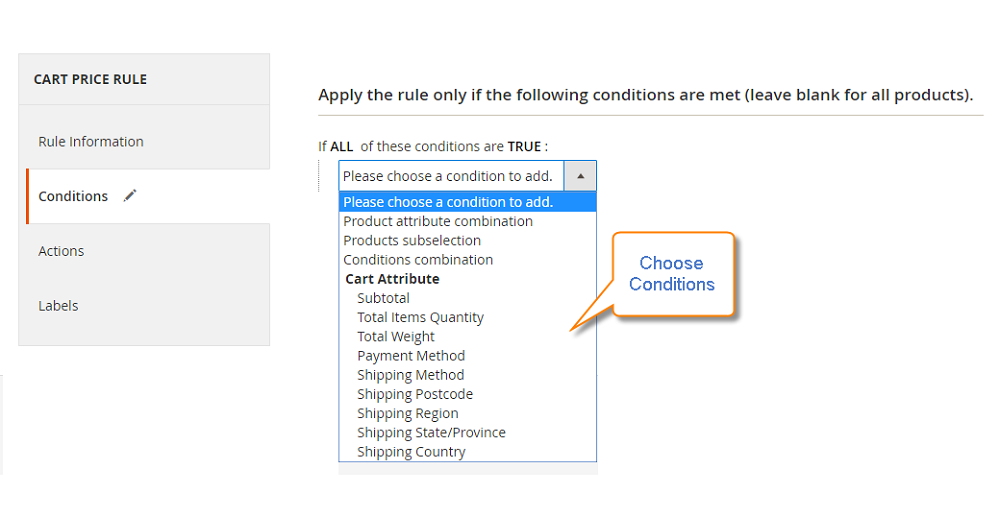
Task: Select Shipping State/Province option
Action: pos(431,432)
